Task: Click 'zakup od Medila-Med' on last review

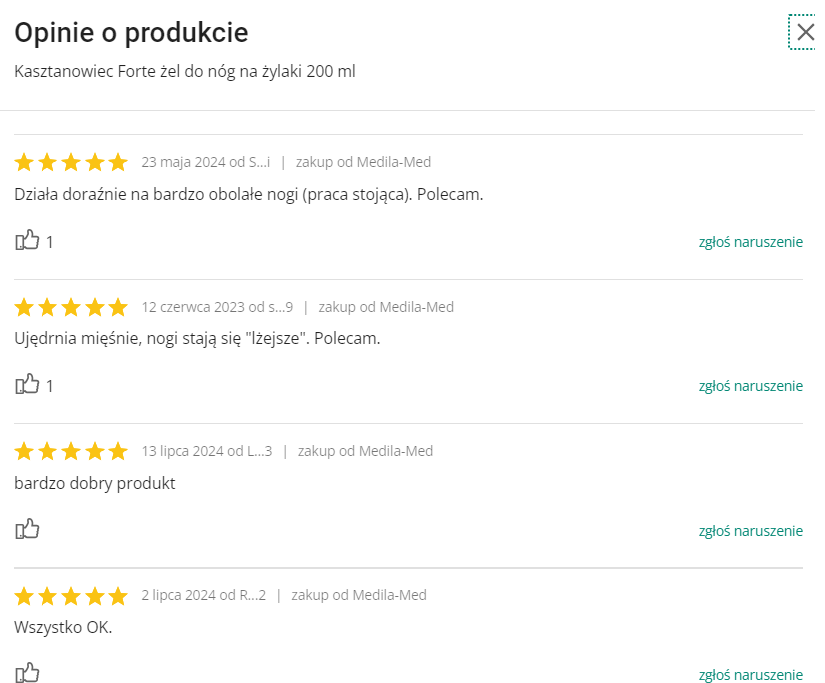Action: (x=358, y=595)
